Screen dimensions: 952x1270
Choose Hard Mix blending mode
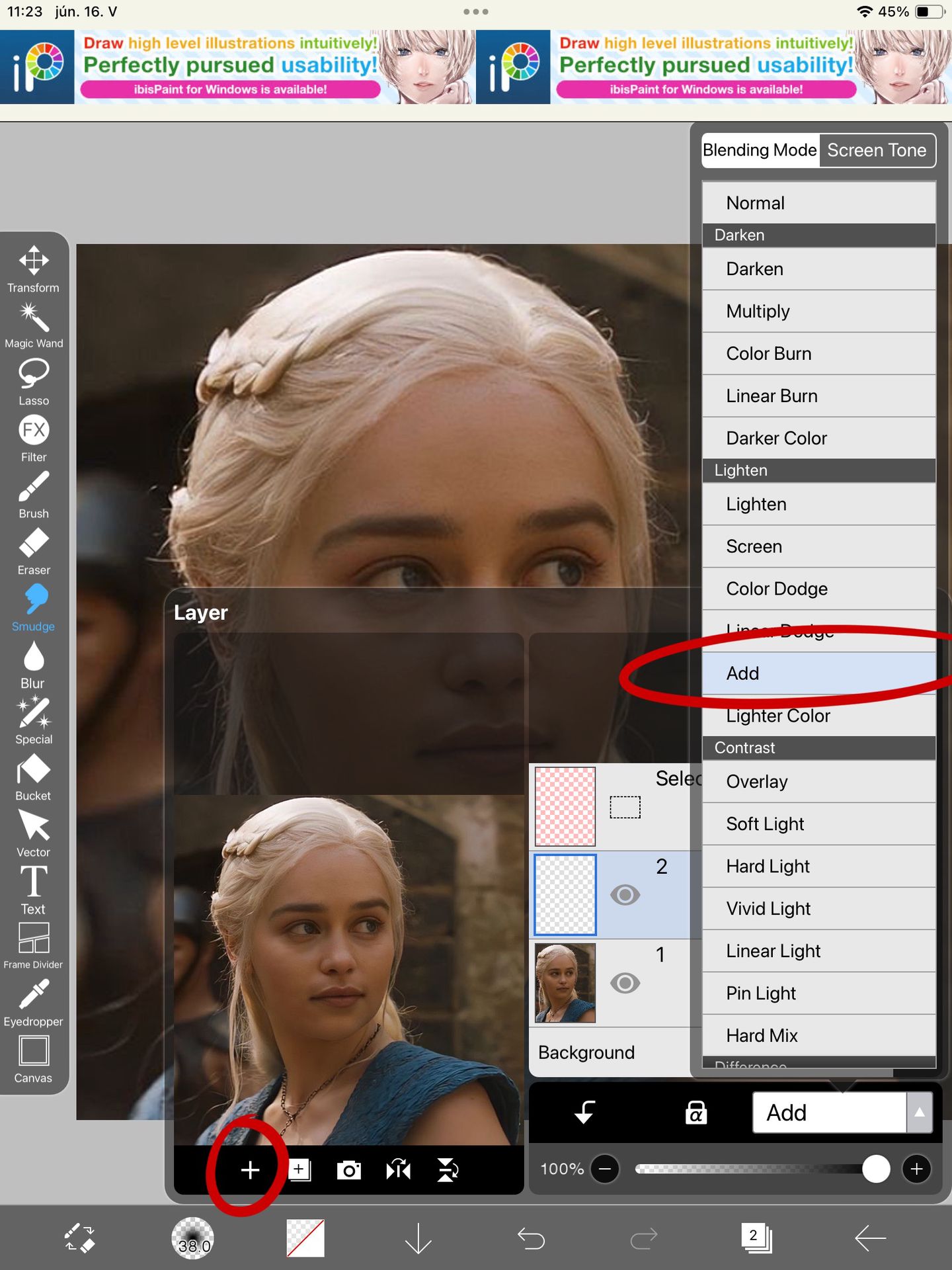[x=818, y=1036]
